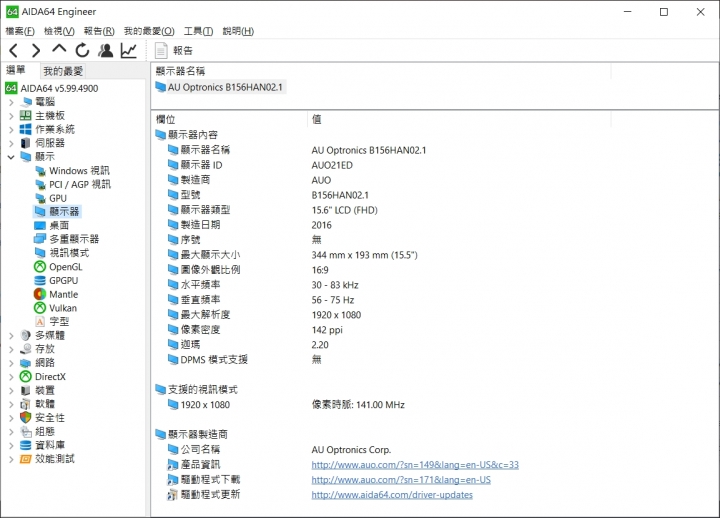
Task: Click the 字型 font icon
Action: [40, 322]
